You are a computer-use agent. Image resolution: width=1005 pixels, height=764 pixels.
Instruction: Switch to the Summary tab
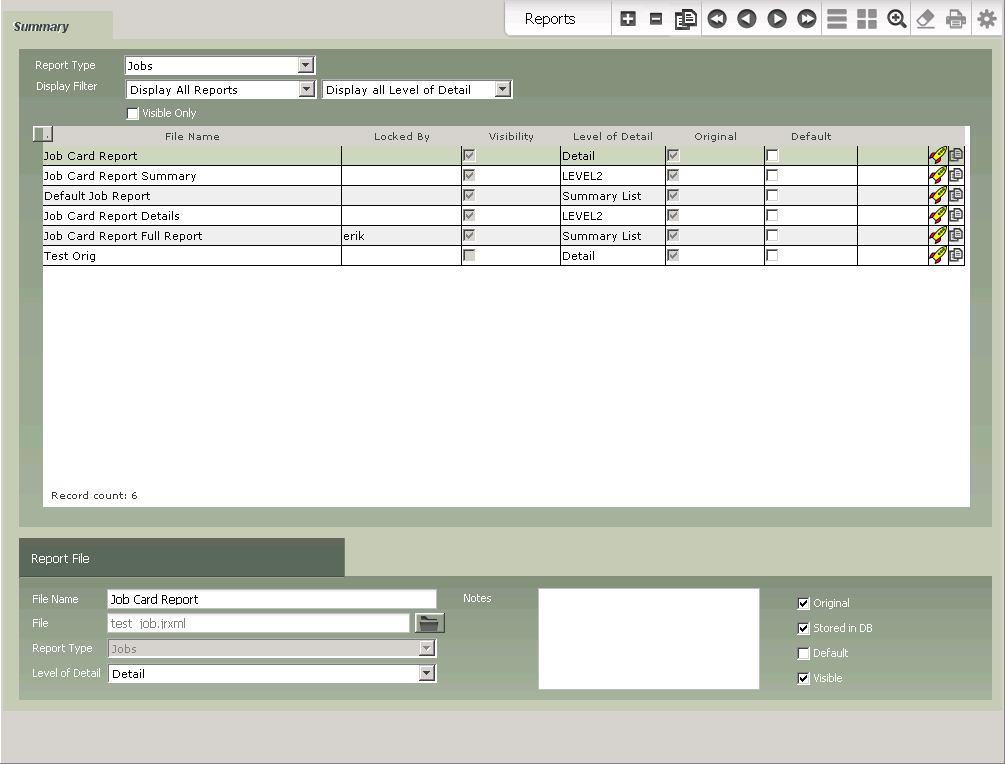coord(42,27)
